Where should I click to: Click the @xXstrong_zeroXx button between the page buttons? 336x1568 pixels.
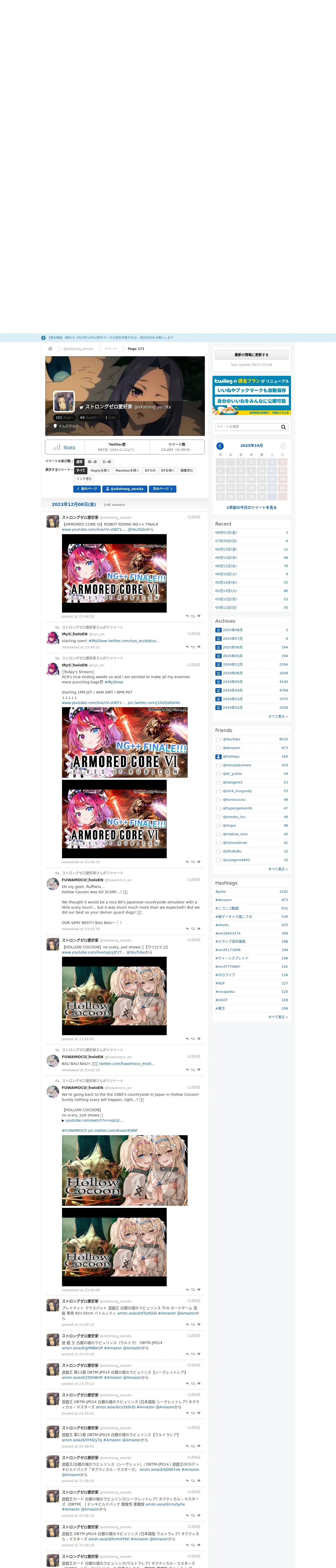[125, 489]
